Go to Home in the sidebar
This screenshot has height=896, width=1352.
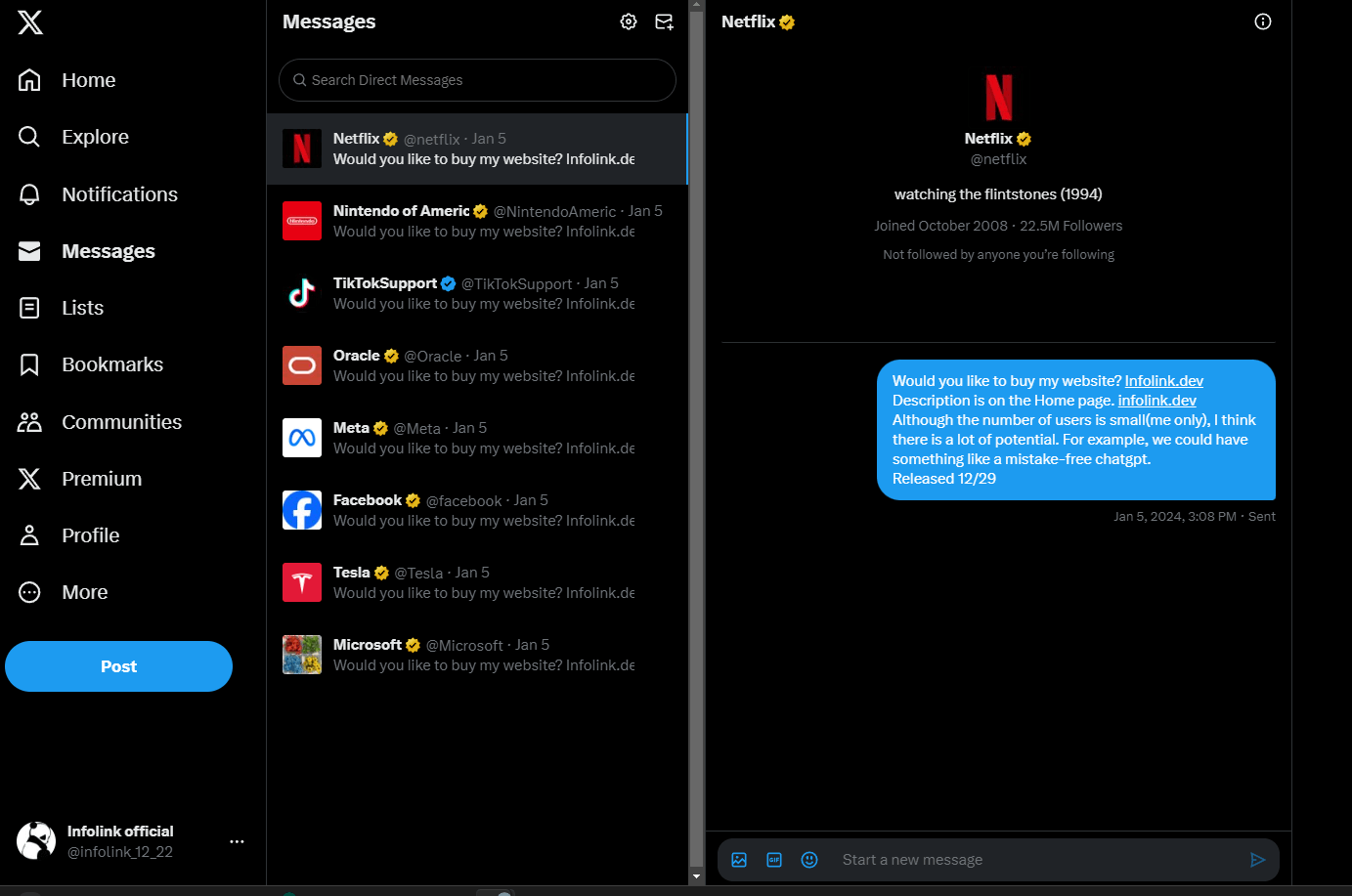(67, 80)
